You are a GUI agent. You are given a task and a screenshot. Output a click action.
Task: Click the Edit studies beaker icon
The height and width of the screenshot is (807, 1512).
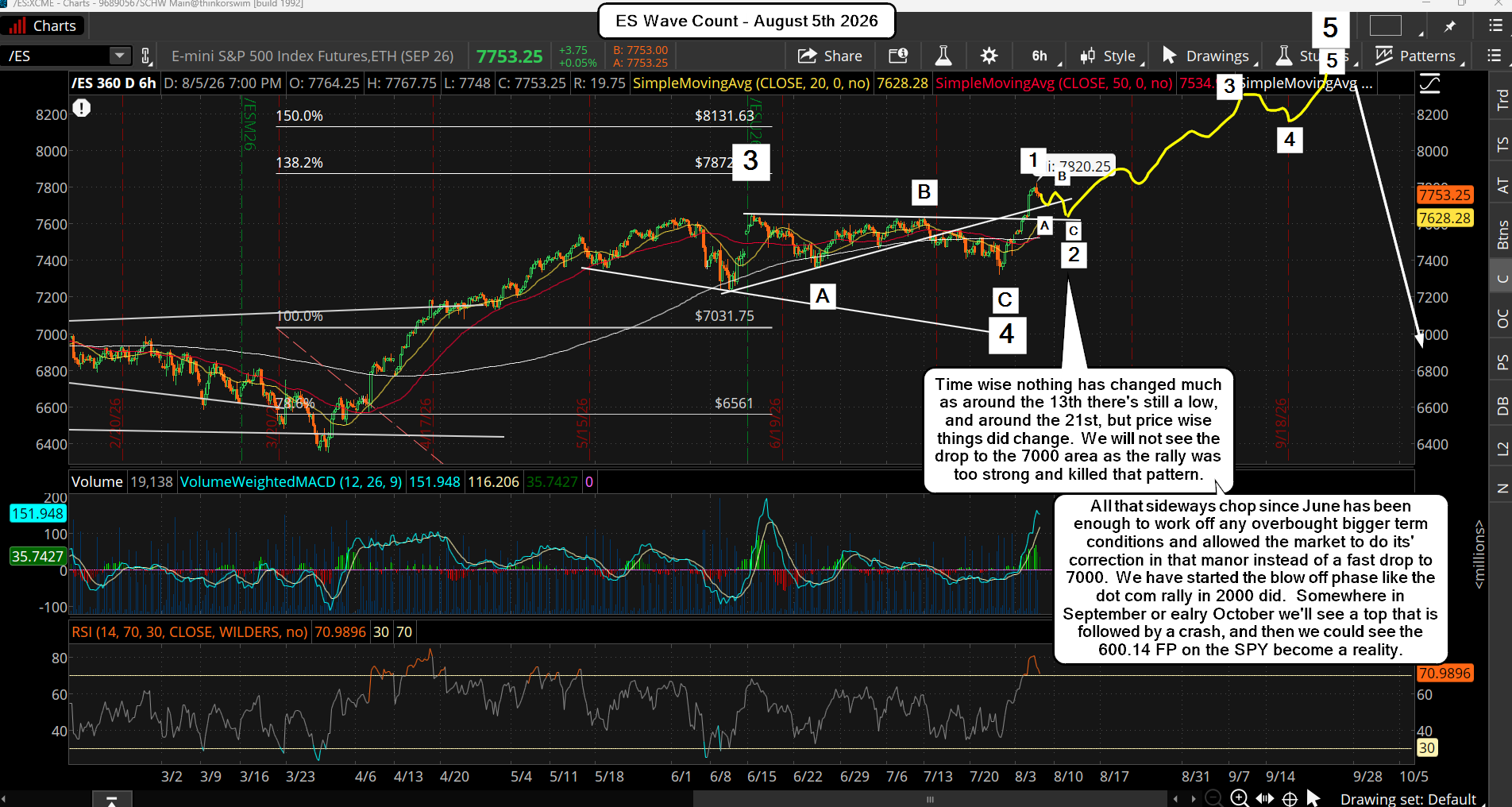point(943,56)
